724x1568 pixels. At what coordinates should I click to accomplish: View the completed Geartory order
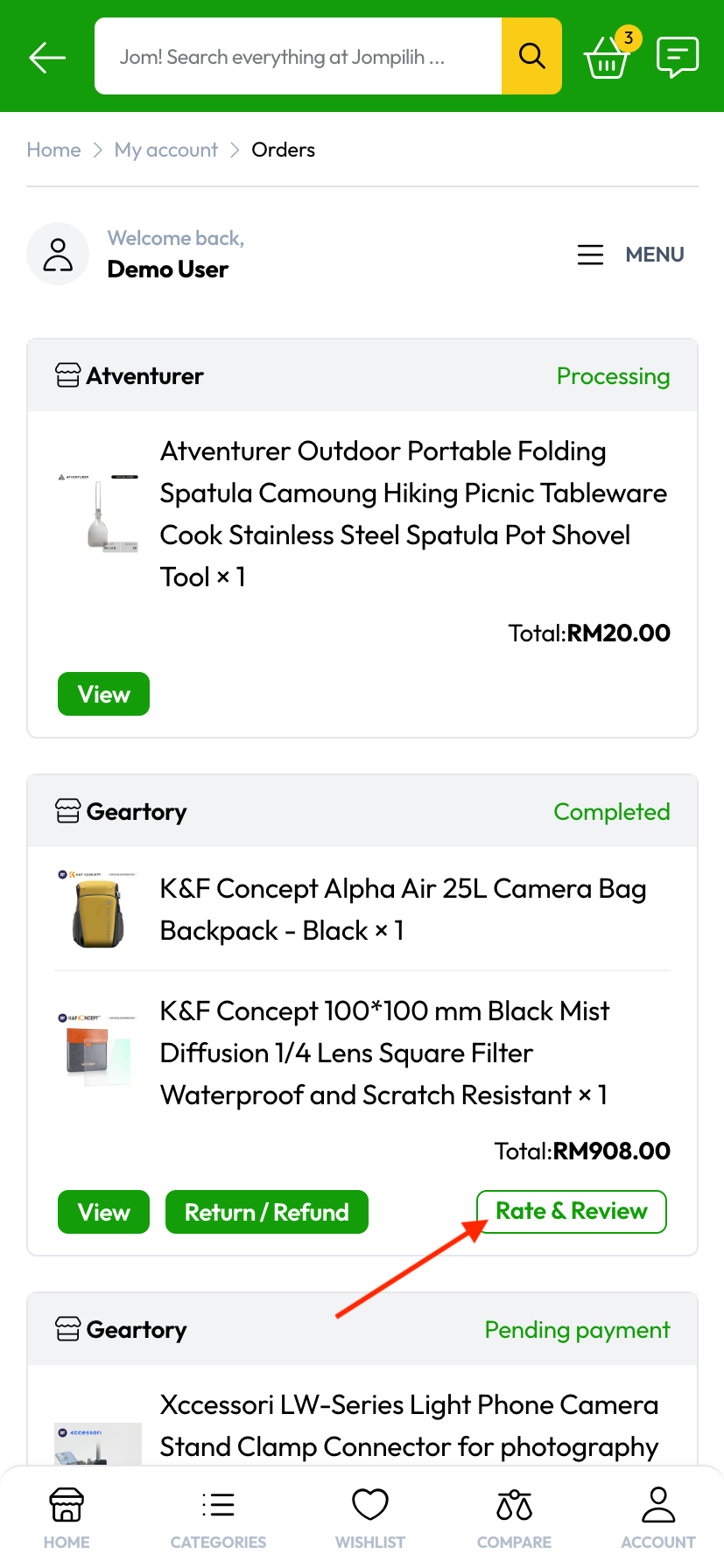tap(103, 1212)
